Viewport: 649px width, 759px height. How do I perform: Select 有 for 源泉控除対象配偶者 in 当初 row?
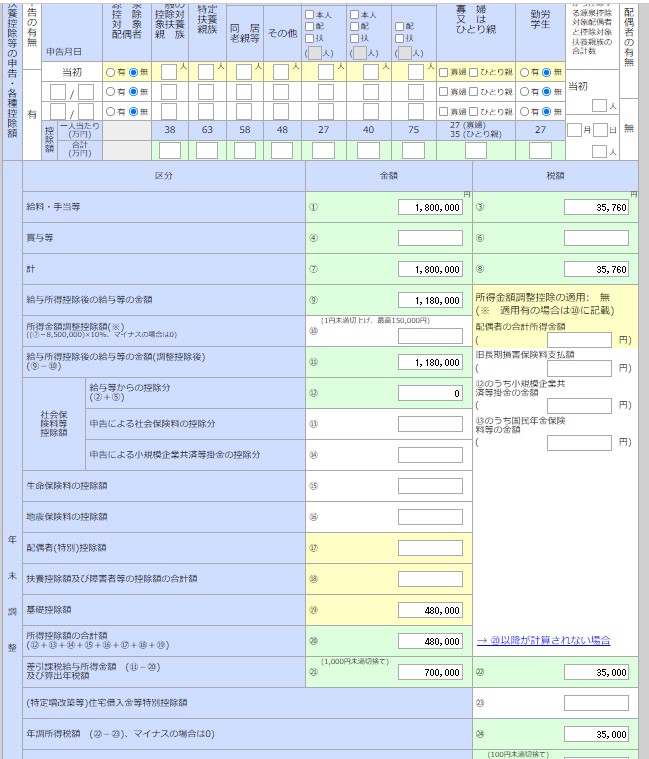pos(110,72)
